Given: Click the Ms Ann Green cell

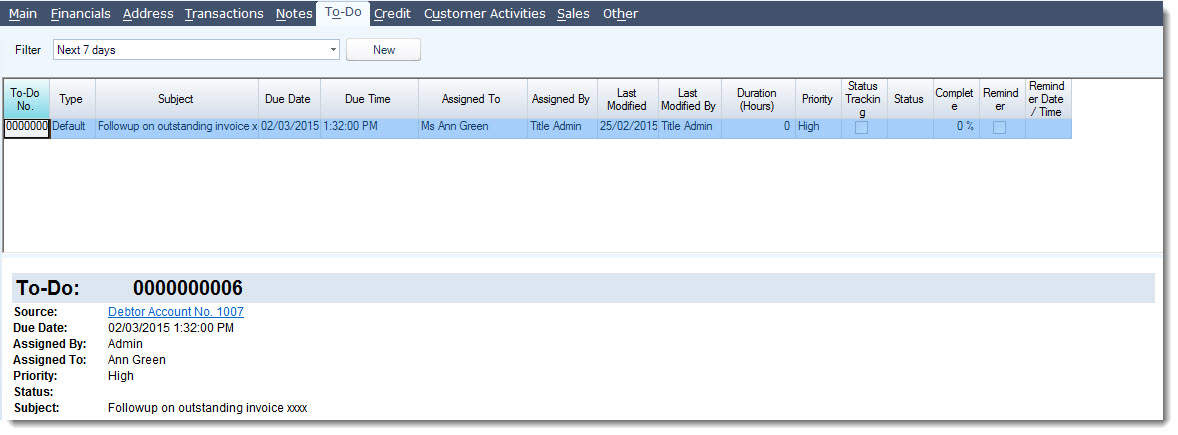Looking at the screenshot, I should click(x=473, y=128).
